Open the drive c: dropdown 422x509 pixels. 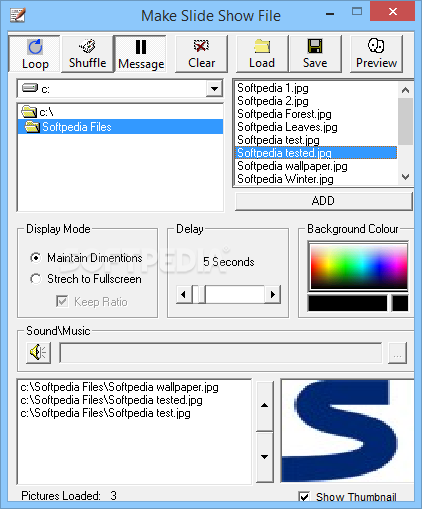tap(214, 89)
